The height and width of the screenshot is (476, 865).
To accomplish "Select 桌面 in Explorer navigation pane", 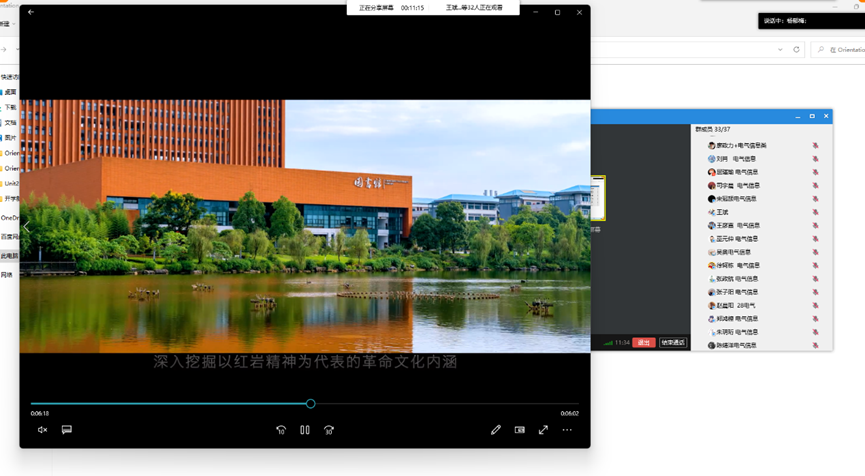I will click(10, 92).
